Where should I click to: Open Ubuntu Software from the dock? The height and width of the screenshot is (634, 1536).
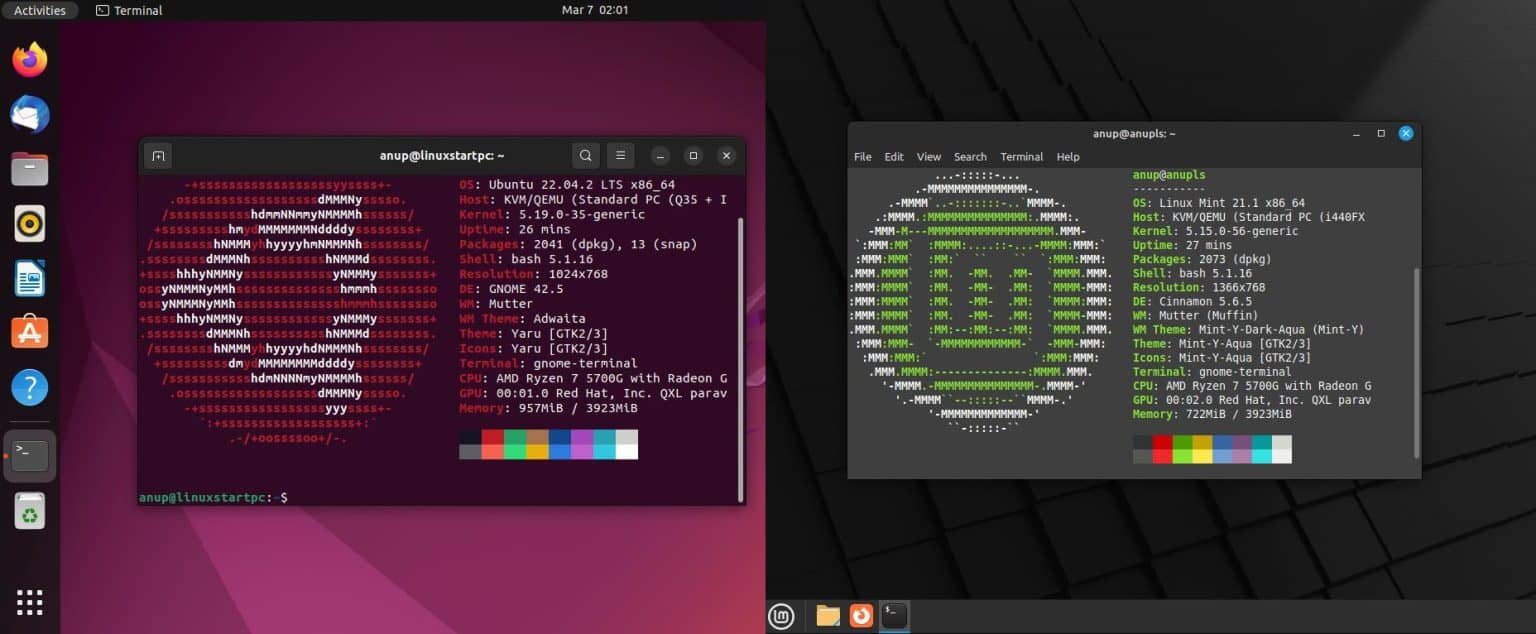click(29, 330)
